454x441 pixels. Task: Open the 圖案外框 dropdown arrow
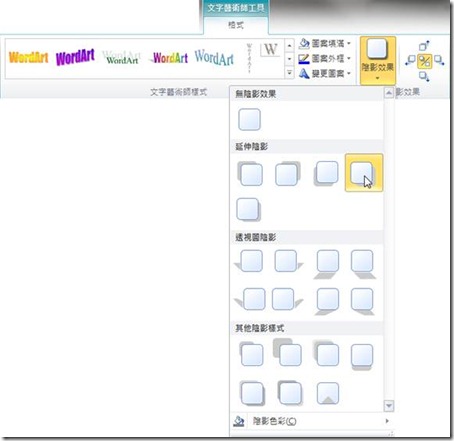(349, 58)
